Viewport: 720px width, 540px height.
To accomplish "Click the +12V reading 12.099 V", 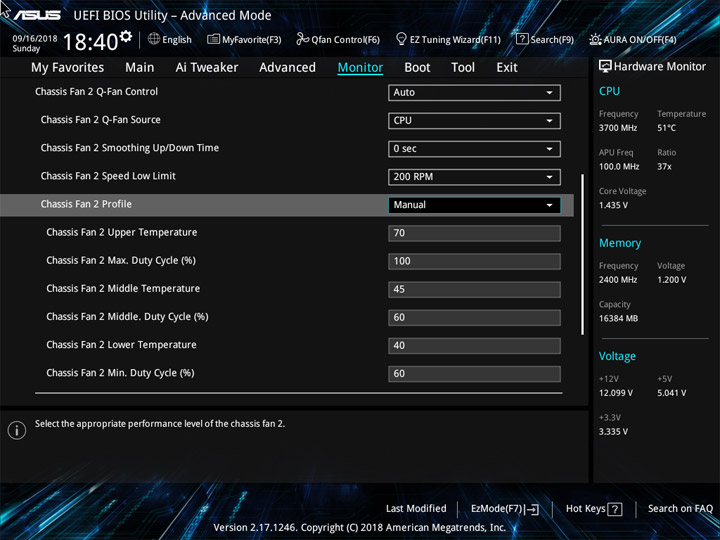I will pos(615,393).
